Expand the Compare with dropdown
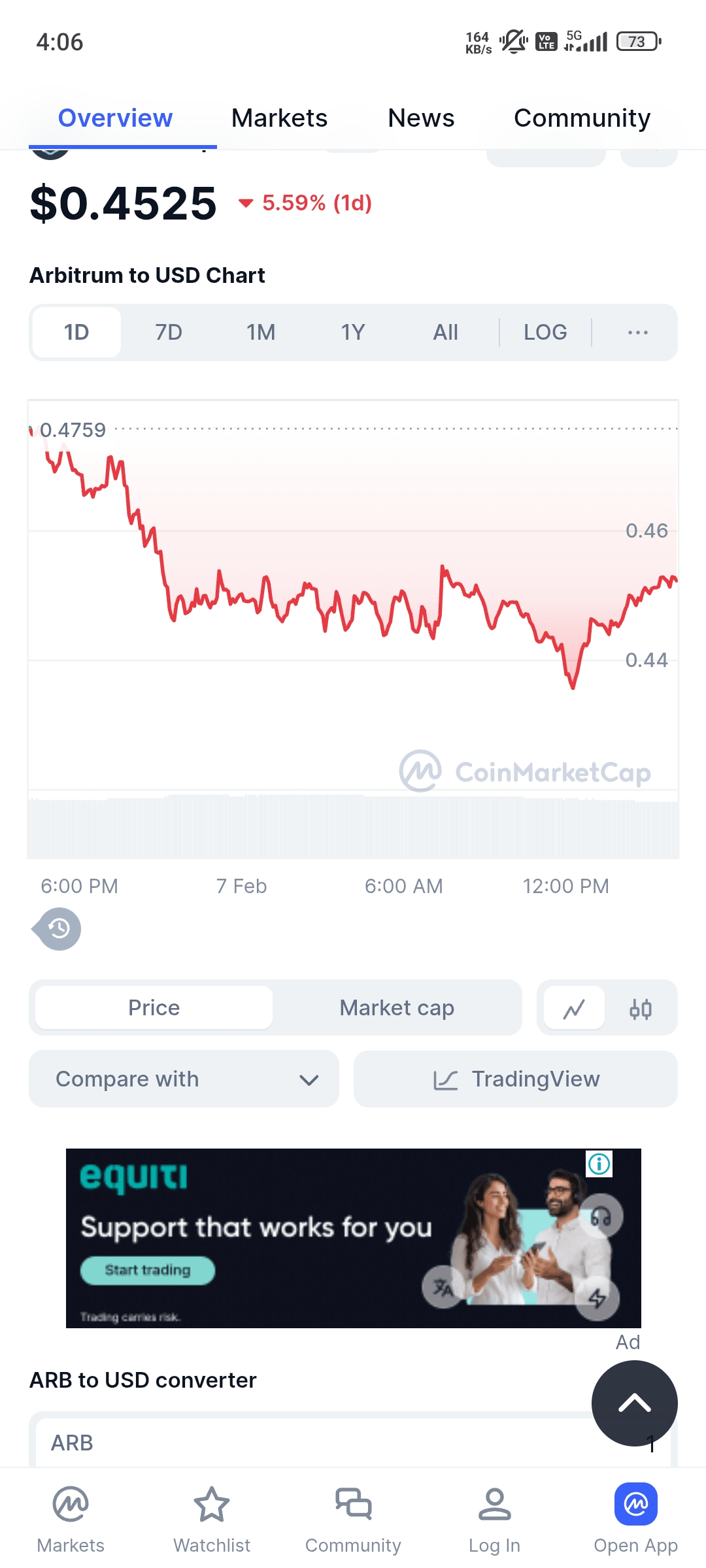This screenshot has width=706, height=1568. click(184, 1079)
